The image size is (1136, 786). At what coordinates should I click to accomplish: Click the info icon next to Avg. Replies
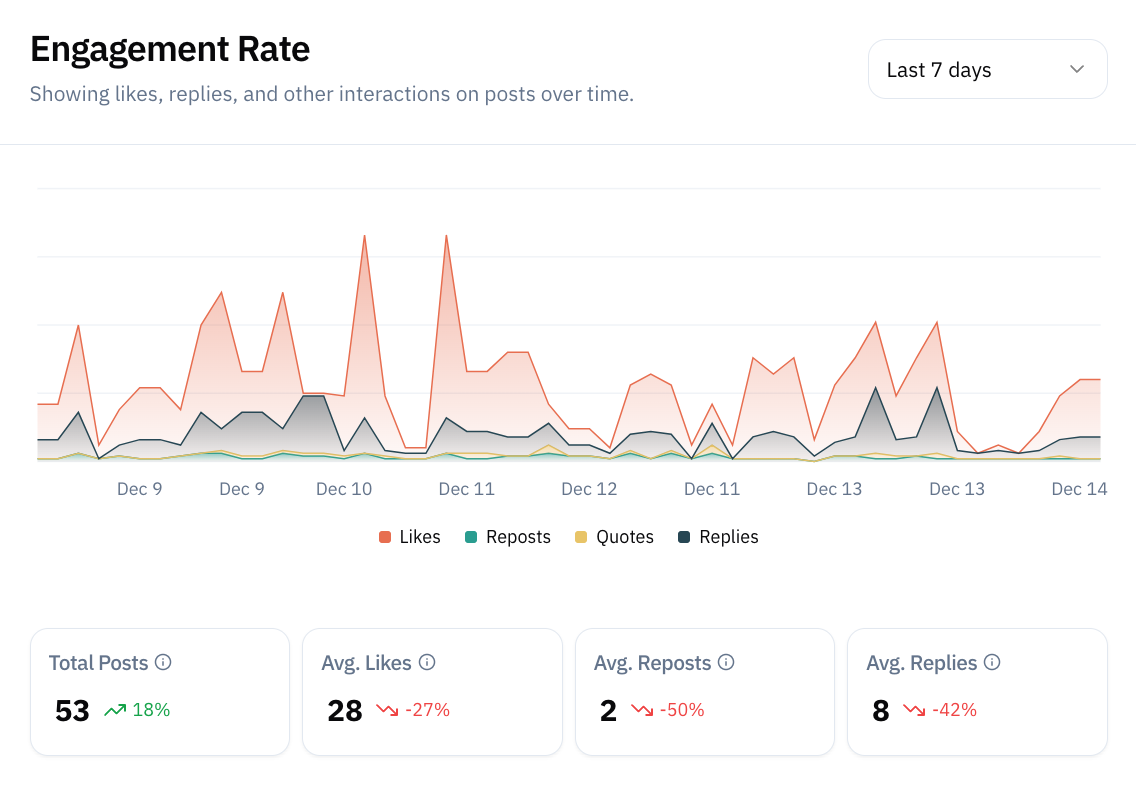coord(991,662)
